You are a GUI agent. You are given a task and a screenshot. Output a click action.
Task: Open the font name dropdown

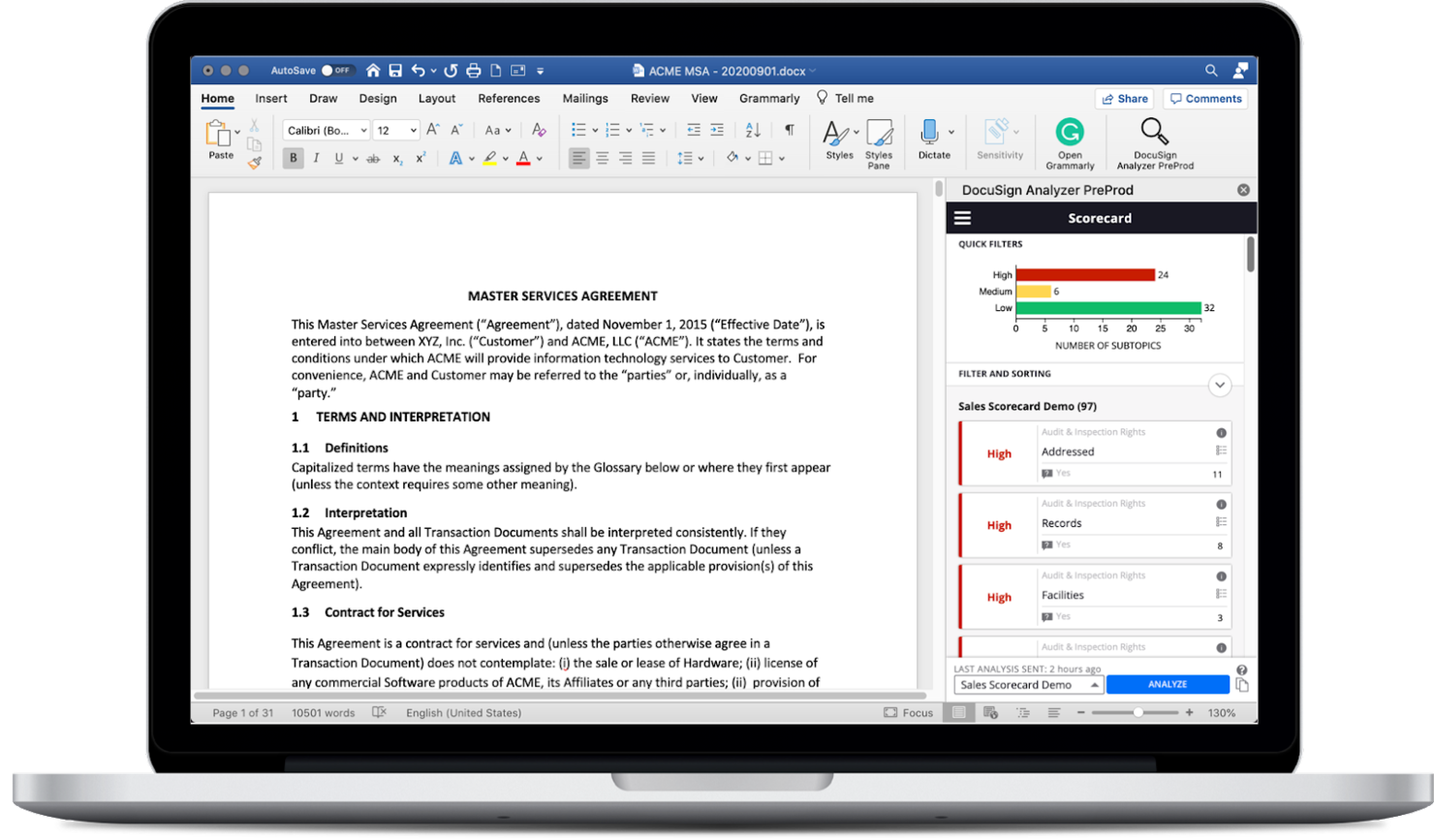[x=363, y=131]
